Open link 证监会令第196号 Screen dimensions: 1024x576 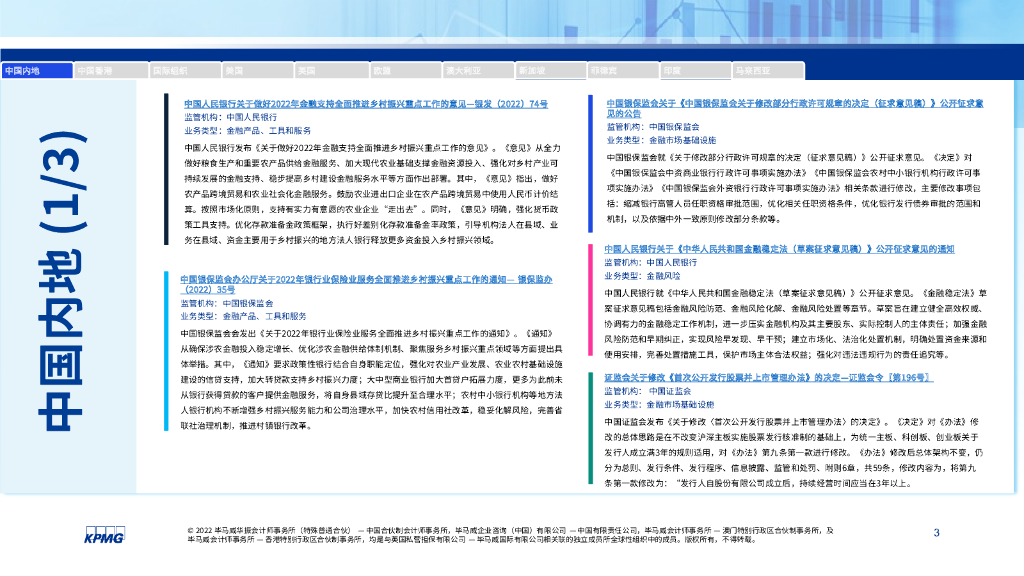[768, 377]
